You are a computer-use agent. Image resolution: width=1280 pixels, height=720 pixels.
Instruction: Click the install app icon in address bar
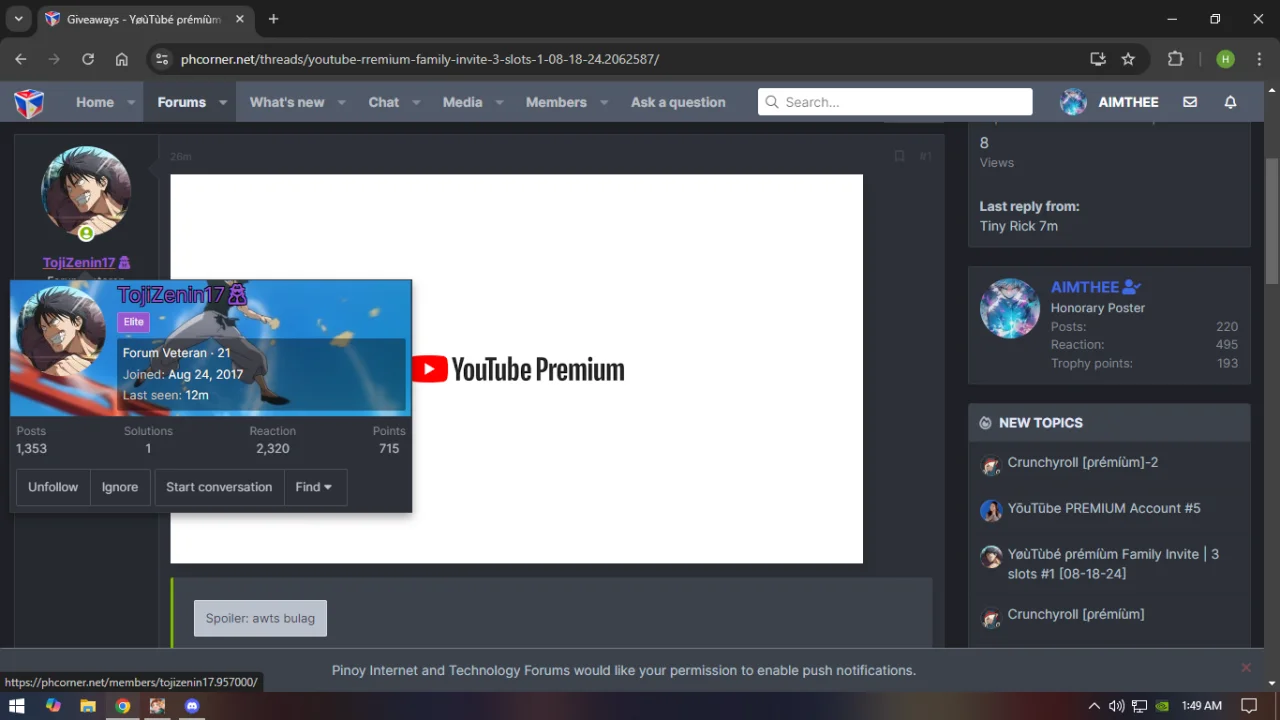pos(1098,59)
